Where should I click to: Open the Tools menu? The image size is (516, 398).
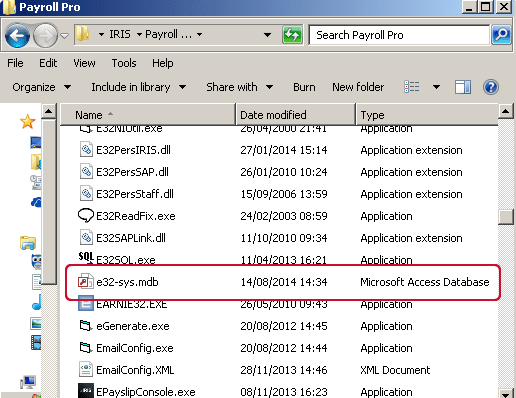click(x=124, y=63)
